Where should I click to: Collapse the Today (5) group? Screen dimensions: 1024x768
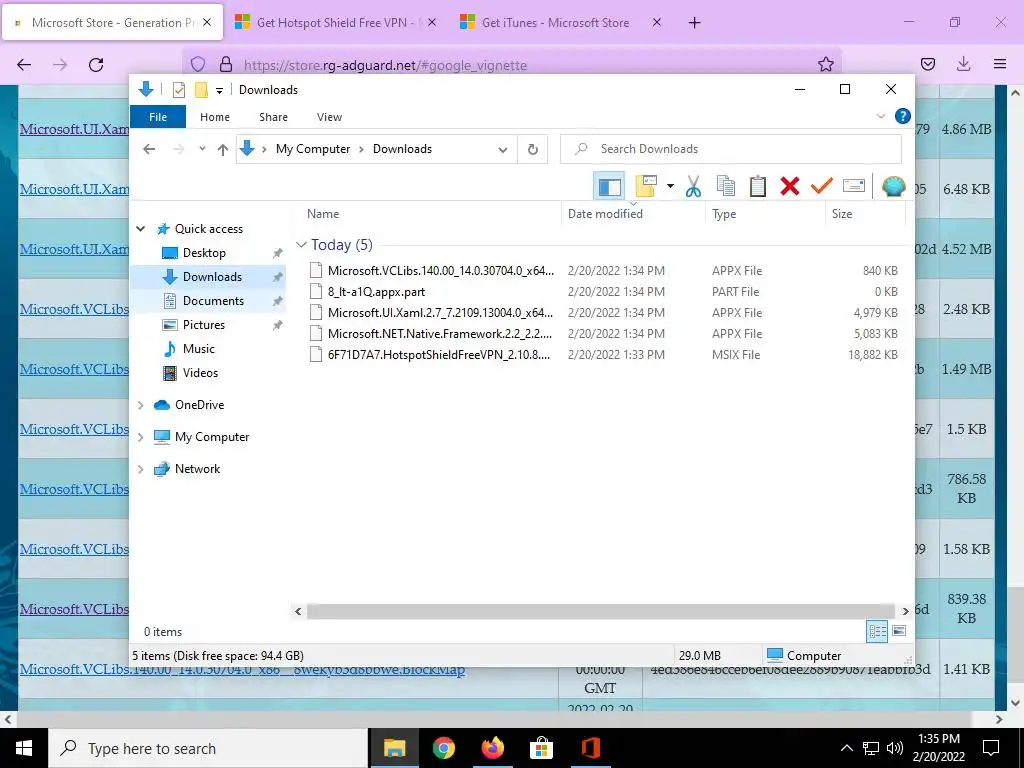[301, 245]
